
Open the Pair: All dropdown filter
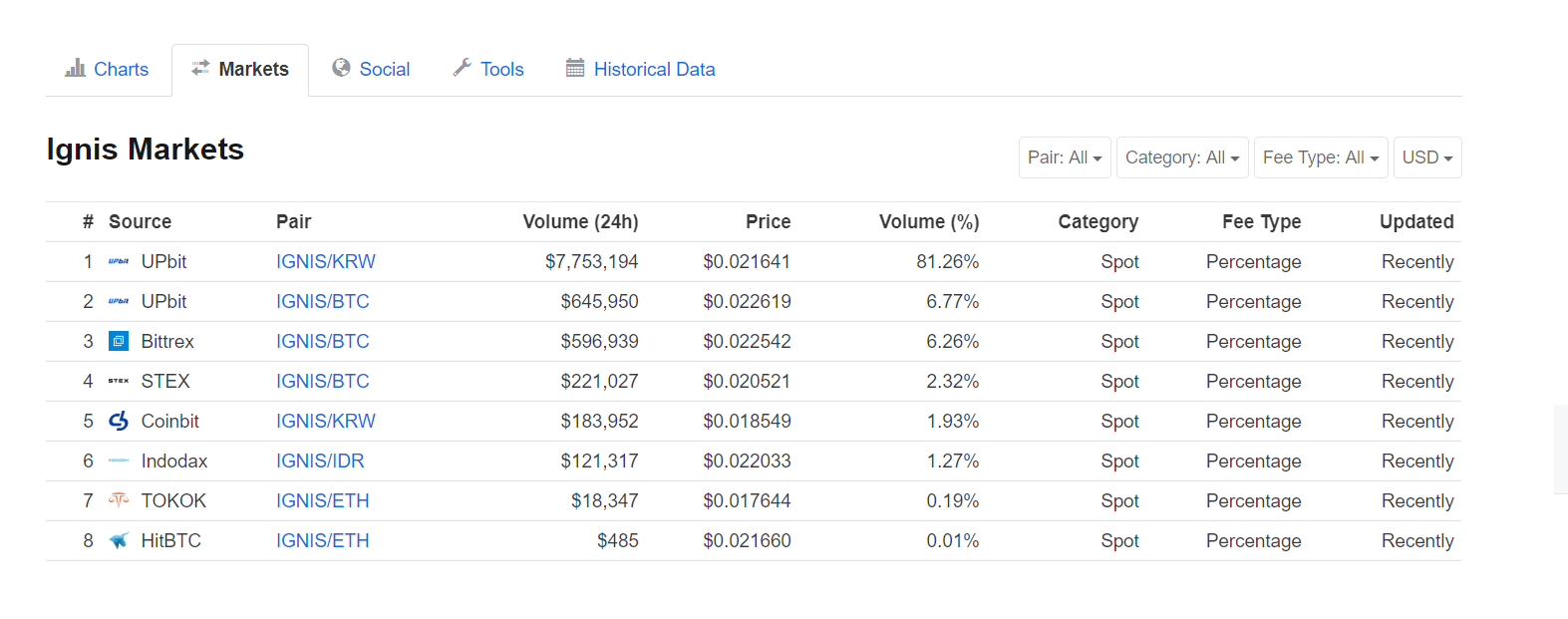coord(1065,157)
